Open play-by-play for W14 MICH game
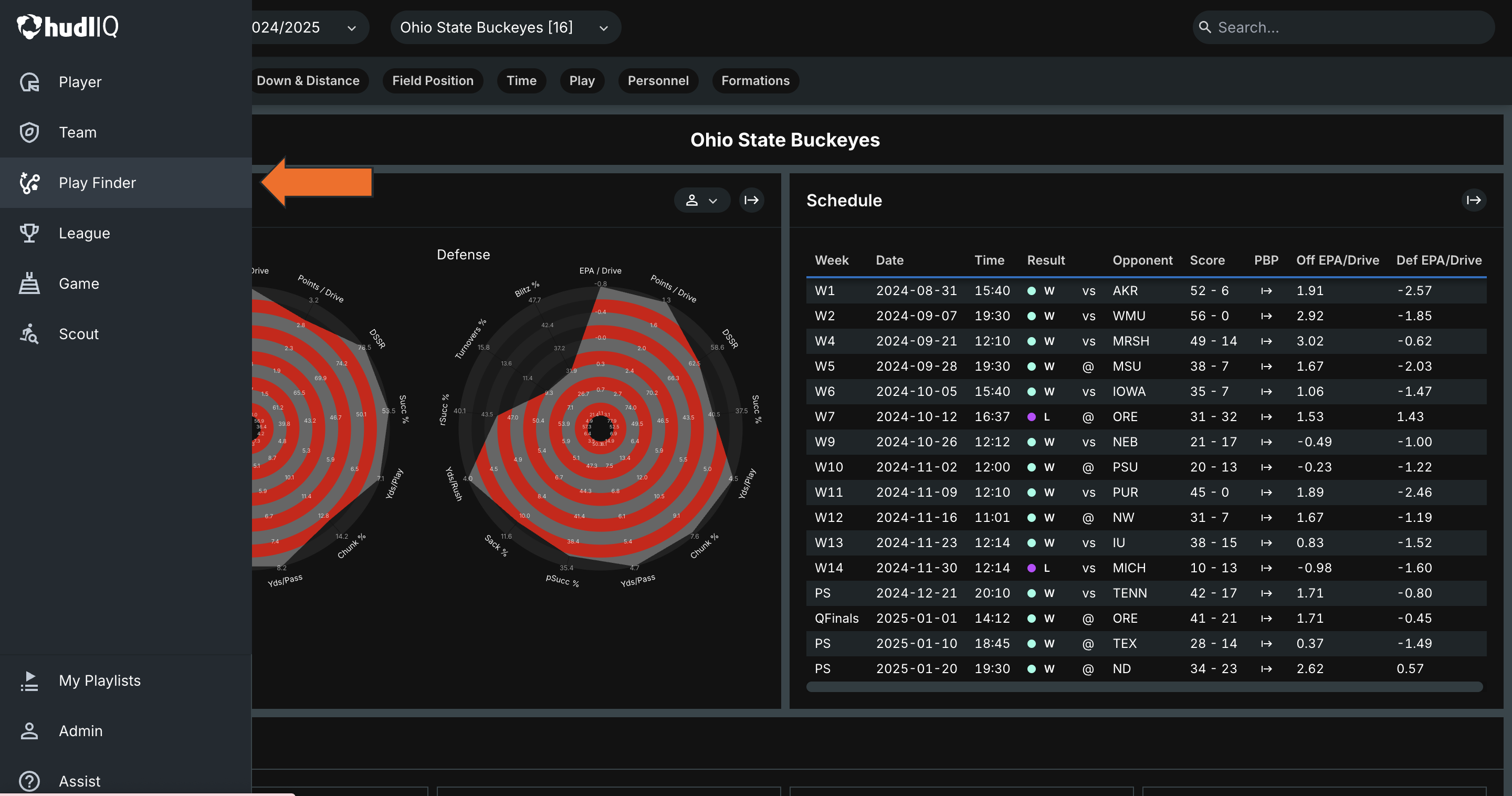 coord(1267,568)
